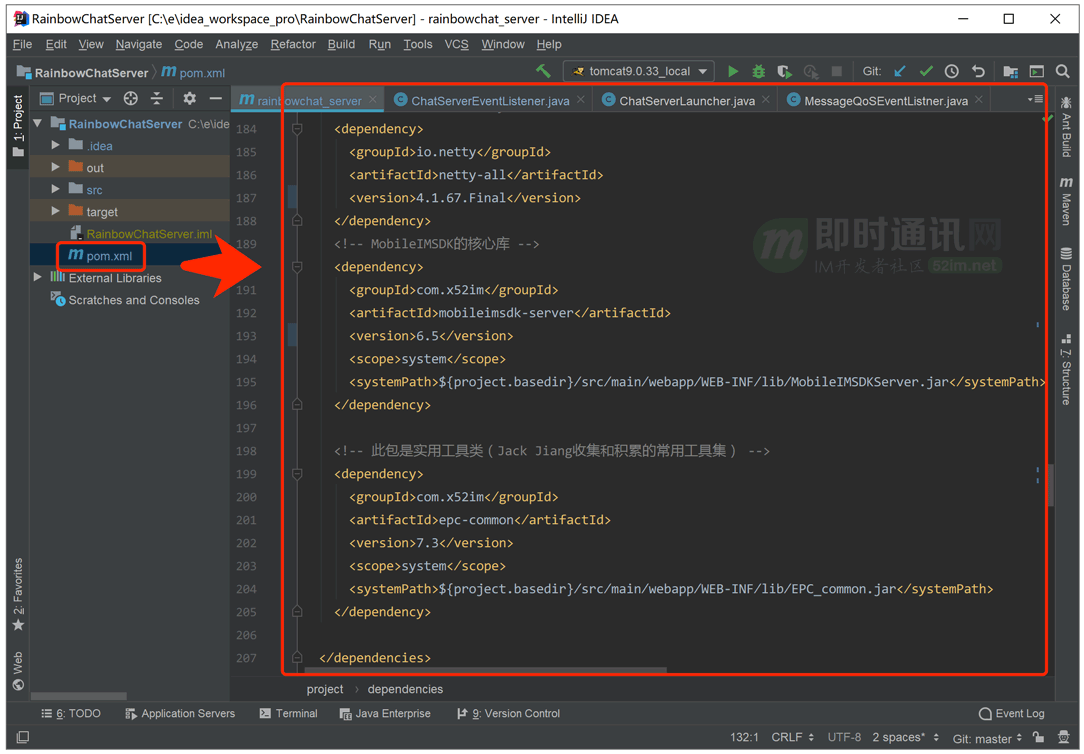Switch to the ChatServerLauncher.java tab

point(686,101)
